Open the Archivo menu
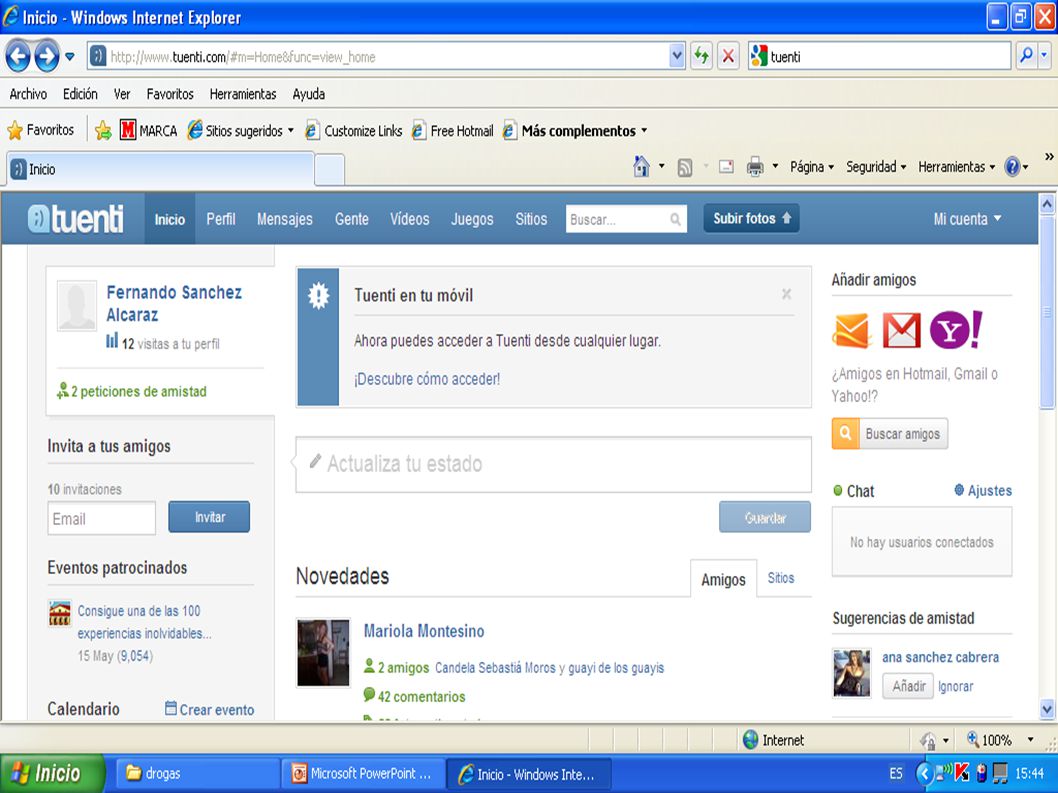Viewport: 1058px width, 793px height. tap(28, 94)
